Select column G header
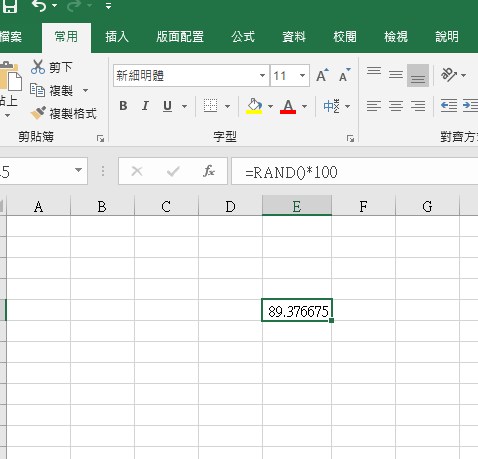This screenshot has width=478, height=459. (427, 207)
